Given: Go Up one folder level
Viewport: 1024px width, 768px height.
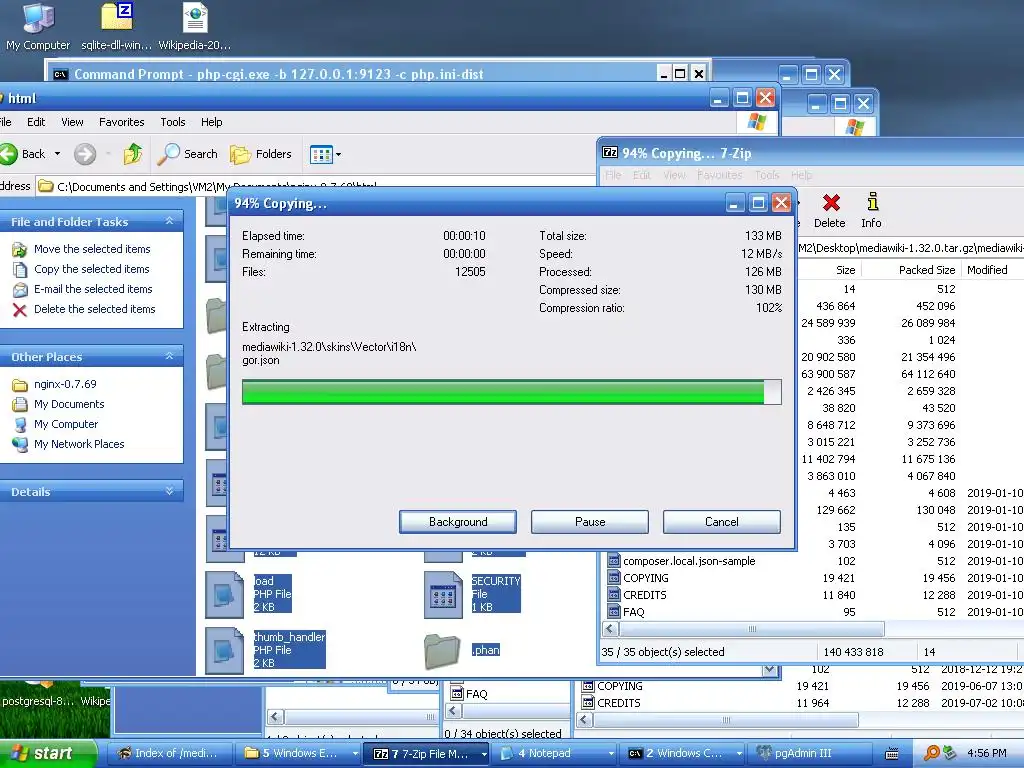Looking at the screenshot, I should tap(133, 154).
